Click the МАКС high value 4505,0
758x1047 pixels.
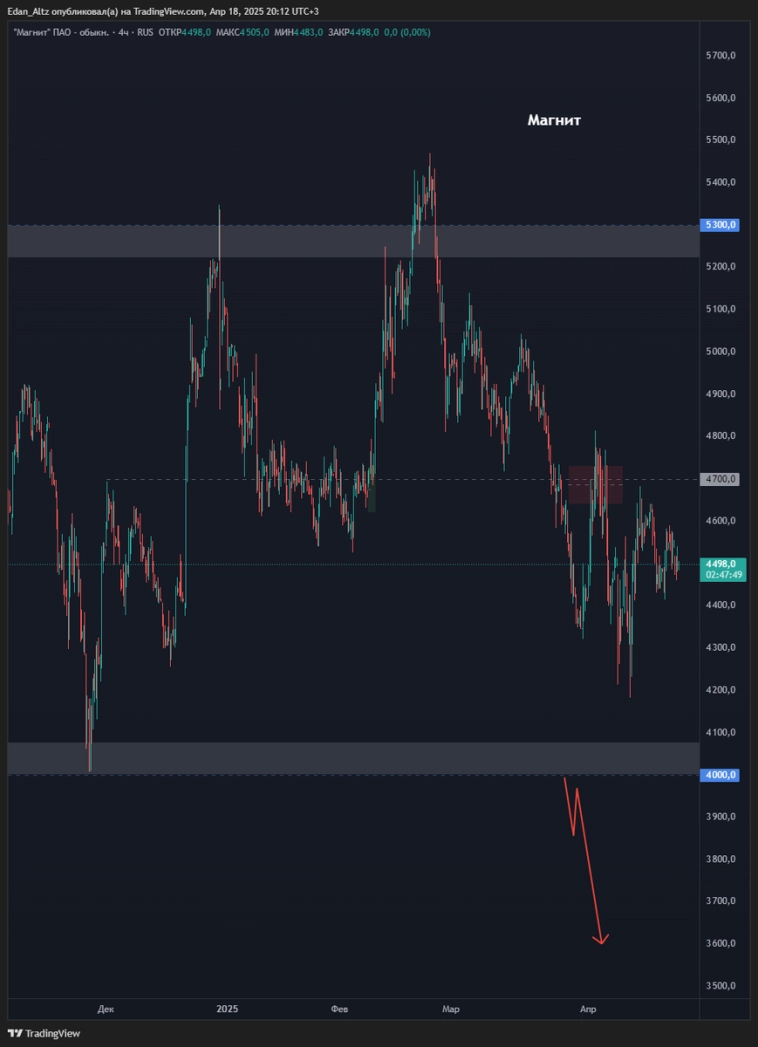tap(254, 32)
